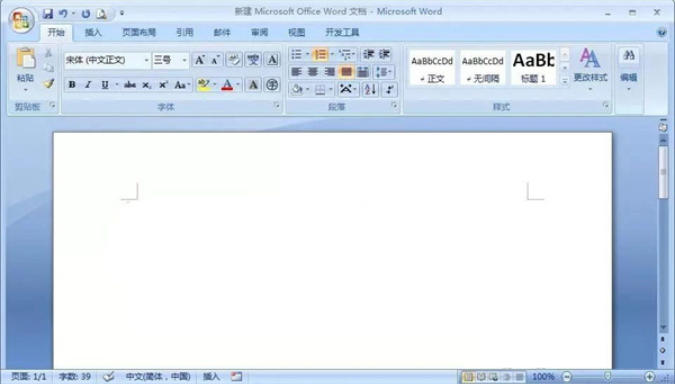Screen dimensions: 675x384
Task: Apply text highlight color
Action: (203, 85)
